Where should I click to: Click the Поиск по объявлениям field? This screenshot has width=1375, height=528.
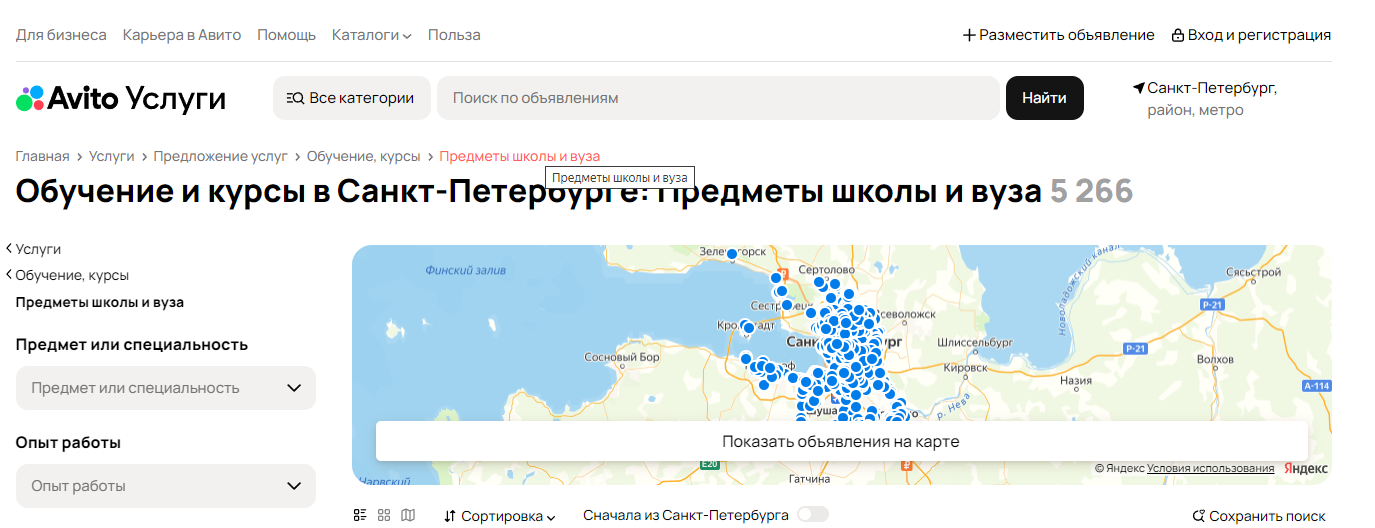pyautogui.click(x=718, y=98)
